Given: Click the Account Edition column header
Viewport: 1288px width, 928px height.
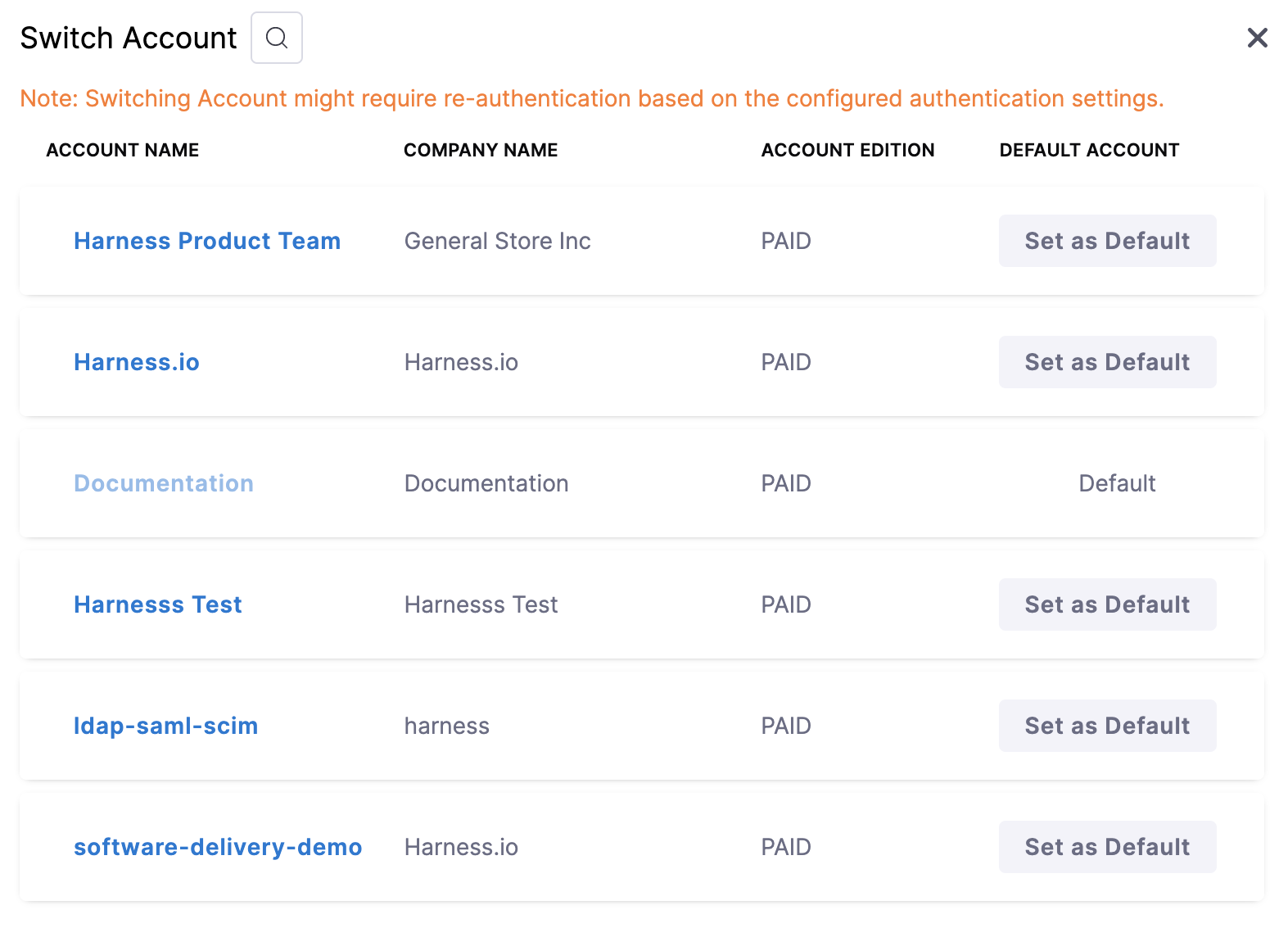Looking at the screenshot, I should [847, 150].
